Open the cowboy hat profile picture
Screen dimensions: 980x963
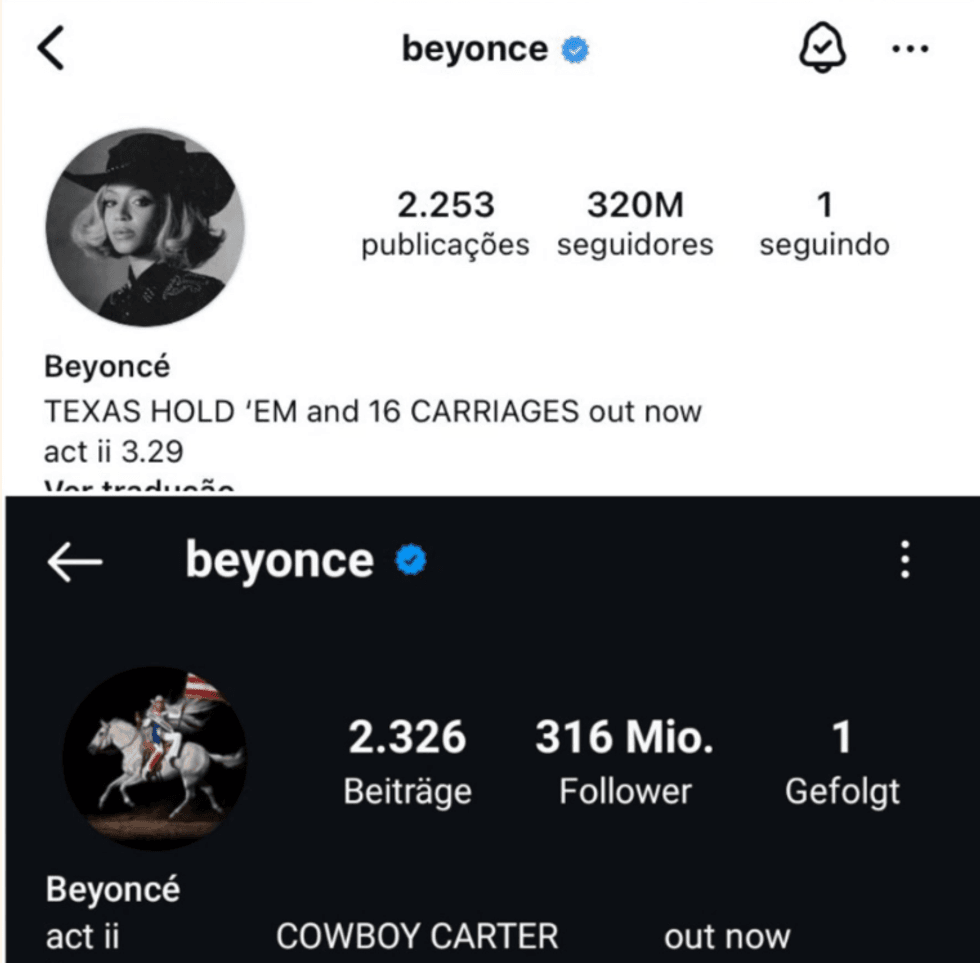pyautogui.click(x=144, y=228)
